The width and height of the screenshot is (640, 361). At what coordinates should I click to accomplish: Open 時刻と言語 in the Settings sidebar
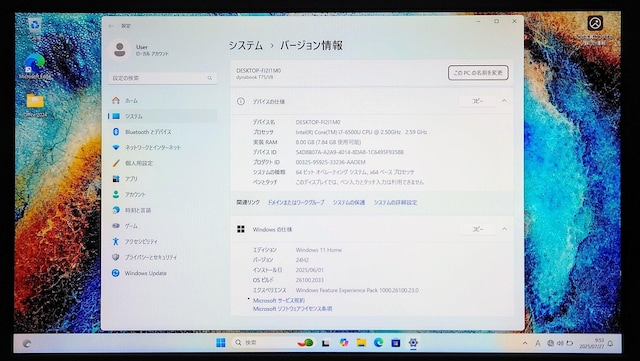click(162, 210)
